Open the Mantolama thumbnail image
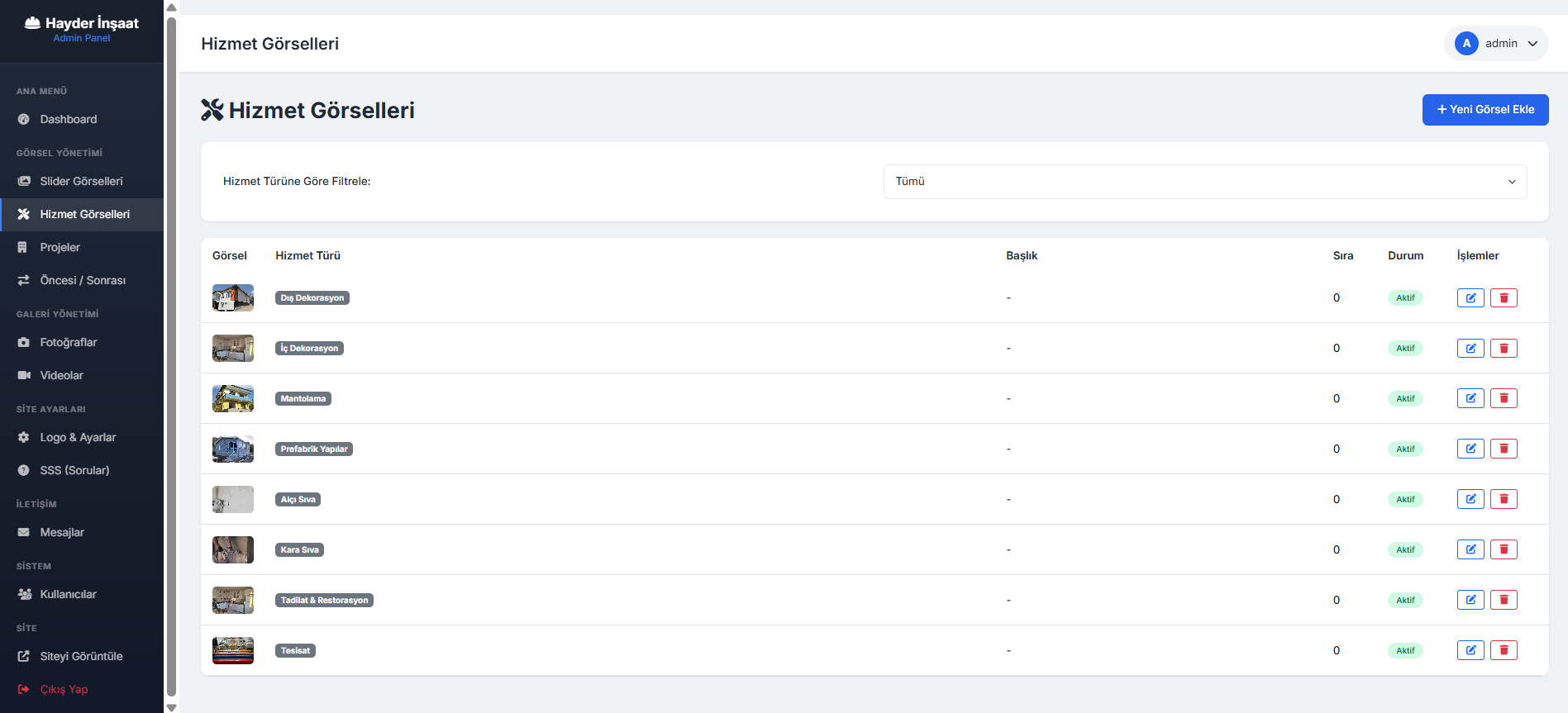Screen dimensions: 1568x713 233,399
